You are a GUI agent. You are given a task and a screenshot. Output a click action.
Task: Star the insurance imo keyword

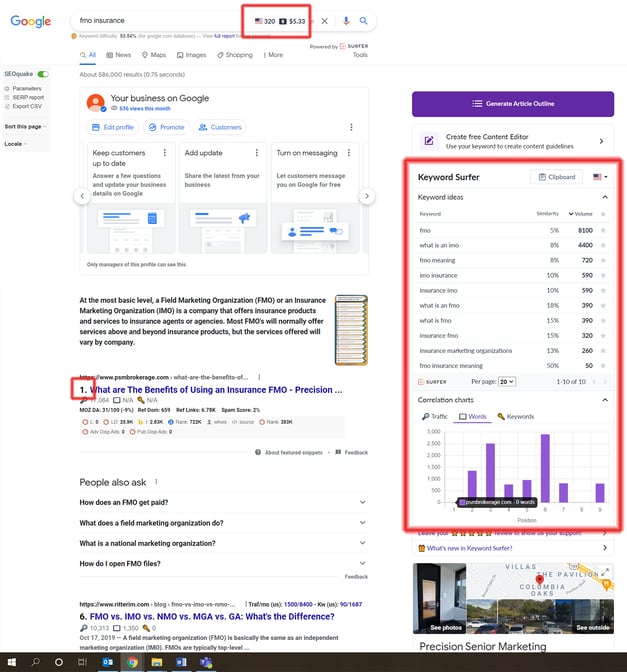tap(603, 291)
